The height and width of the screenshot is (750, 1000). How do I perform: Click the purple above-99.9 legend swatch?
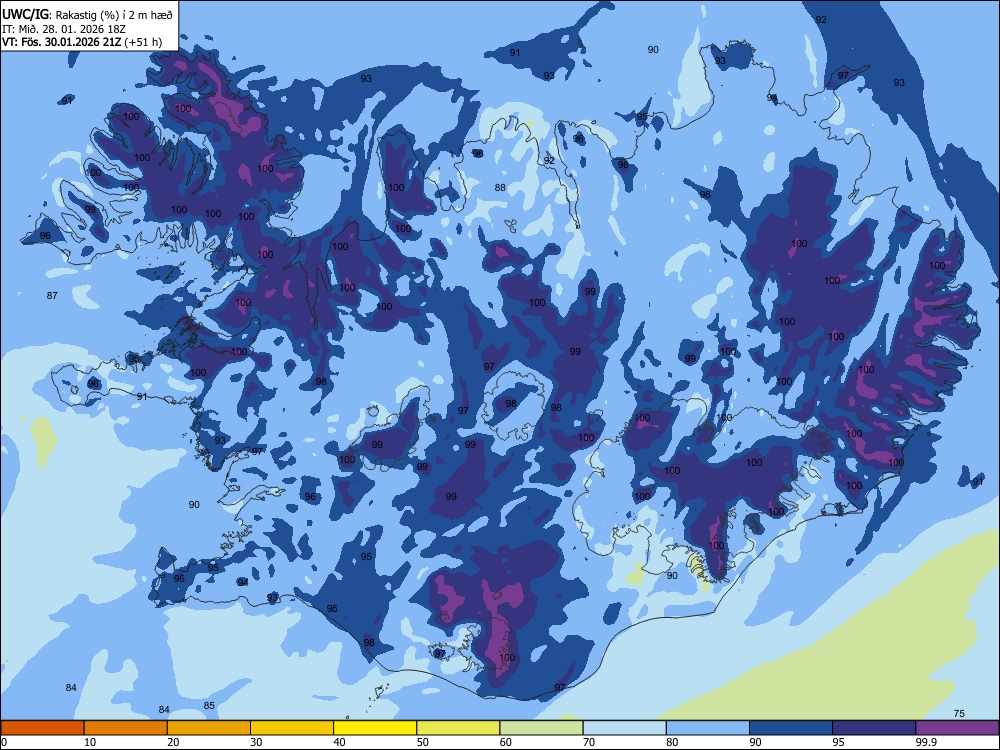(957, 728)
